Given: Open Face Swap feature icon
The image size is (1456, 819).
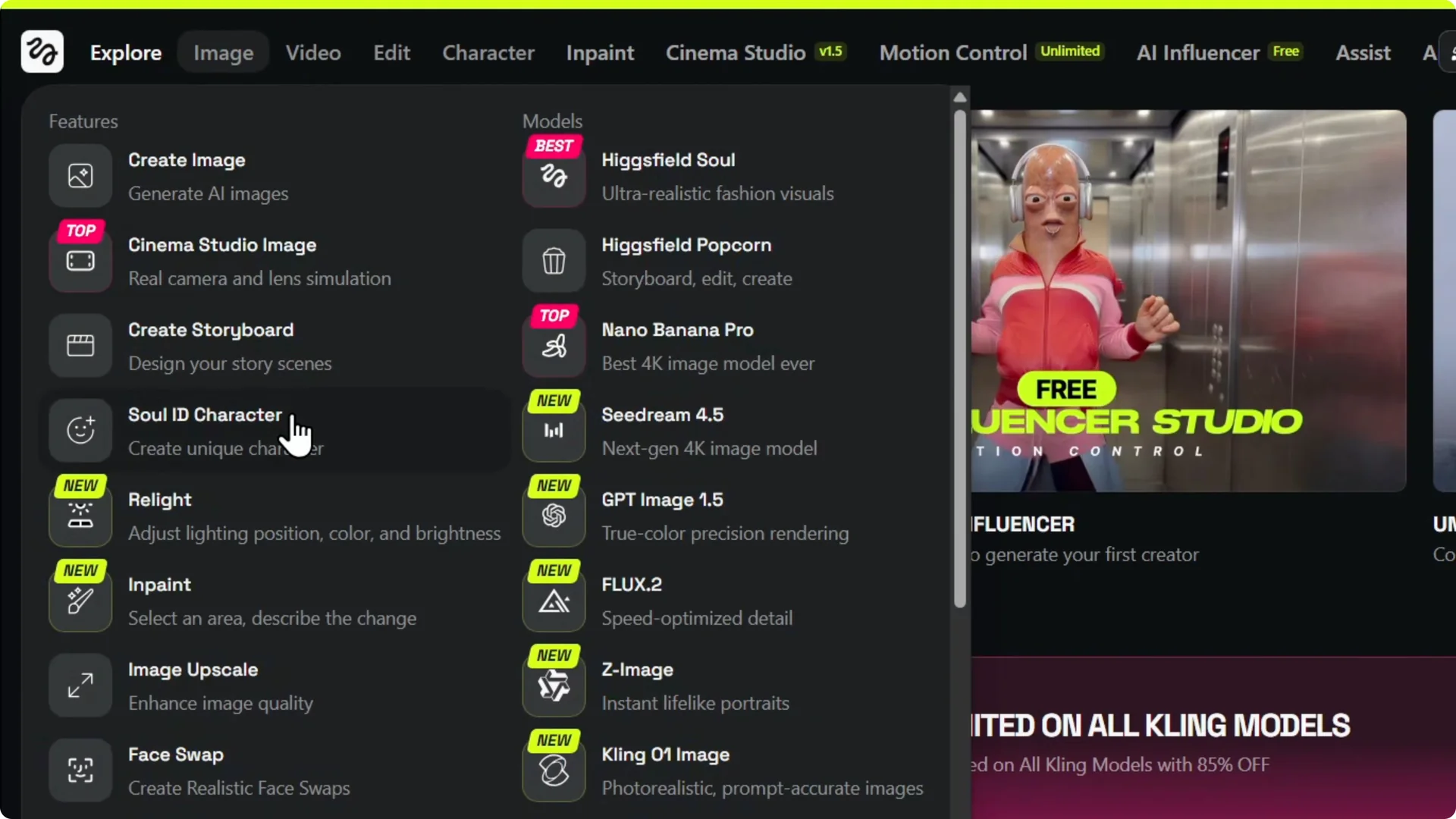Looking at the screenshot, I should click(80, 770).
